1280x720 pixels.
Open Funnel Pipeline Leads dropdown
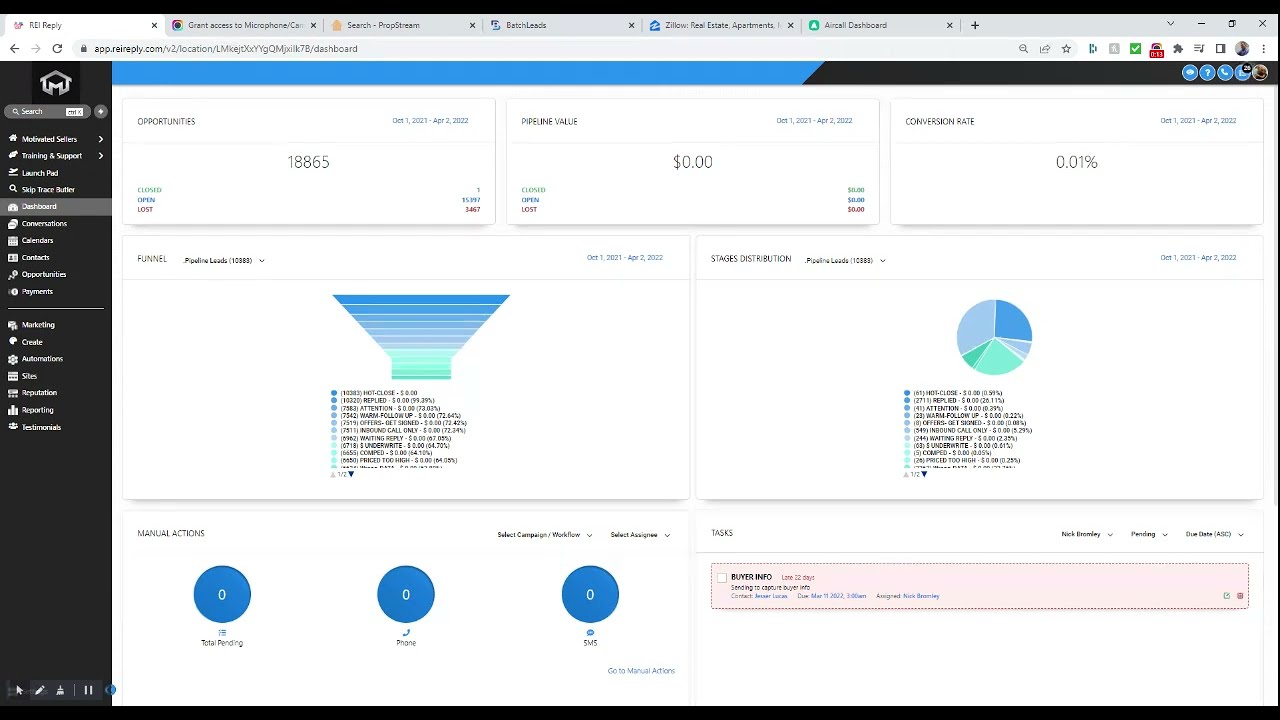pos(224,260)
